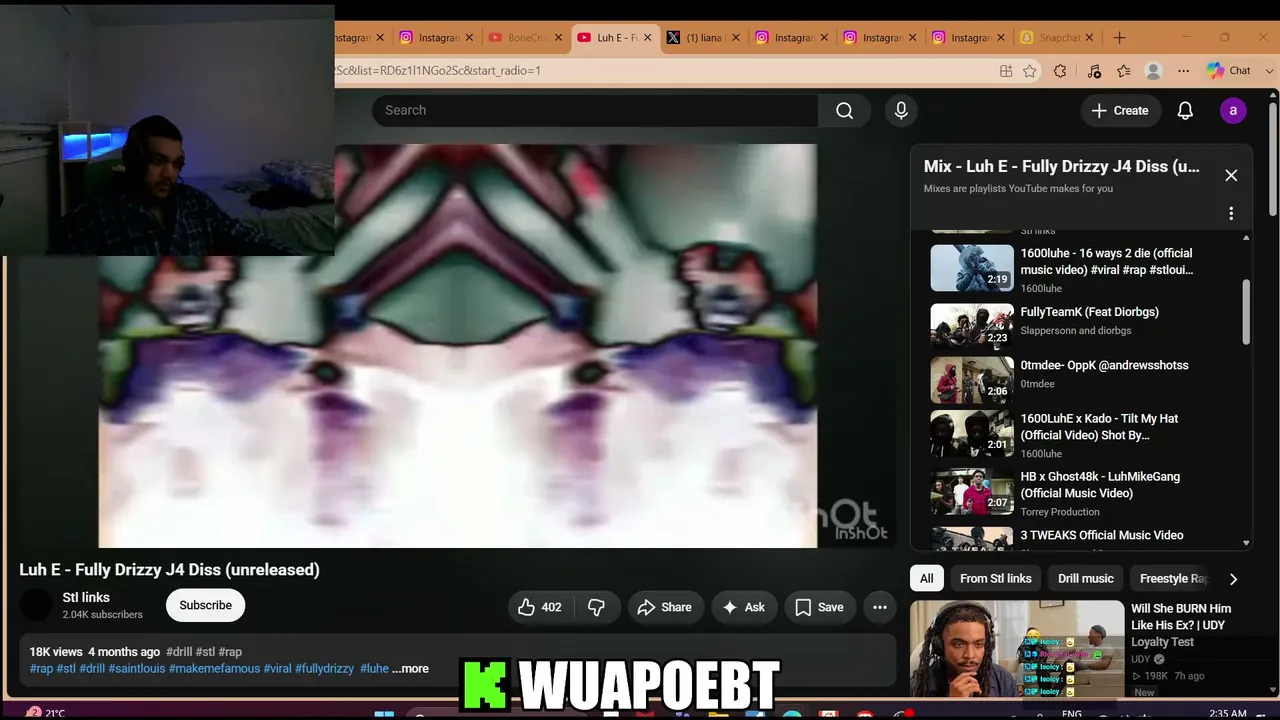Open UDY Loyalty Test video thumbnail
The image size is (1280, 720).
pos(1017,649)
